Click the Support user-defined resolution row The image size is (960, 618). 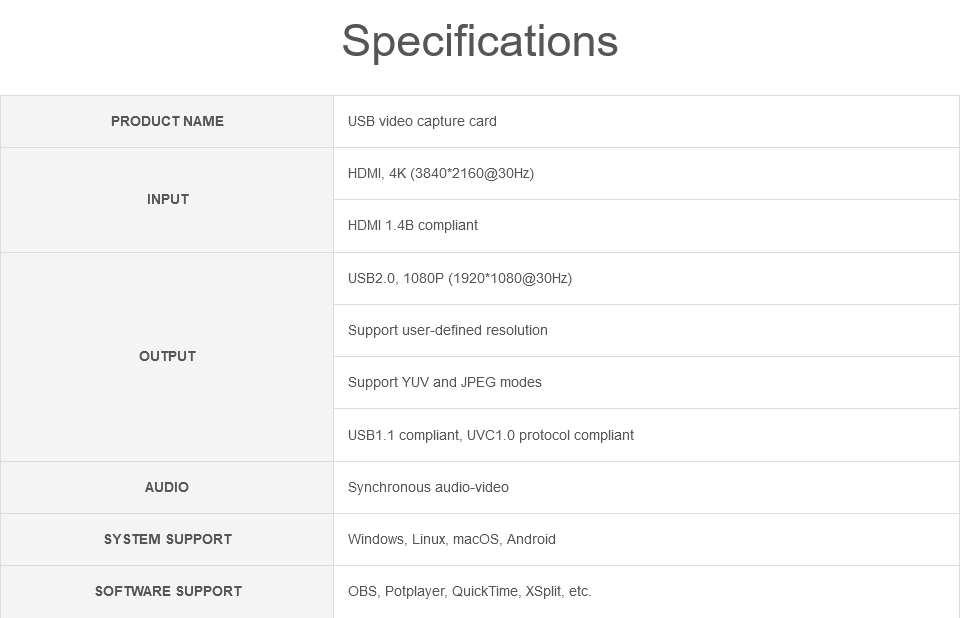pyautogui.click(x=647, y=330)
